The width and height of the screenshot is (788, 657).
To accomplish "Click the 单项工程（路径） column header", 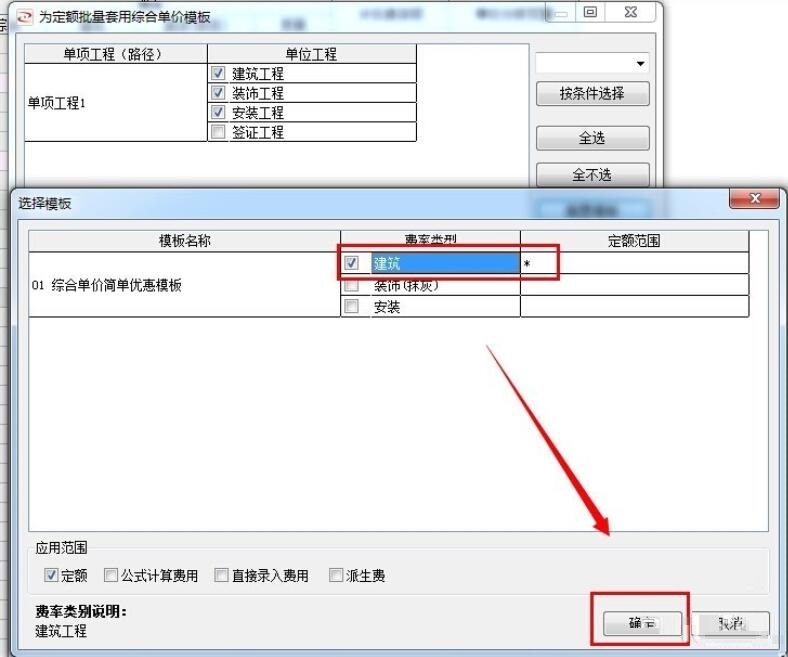I will coord(116,54).
